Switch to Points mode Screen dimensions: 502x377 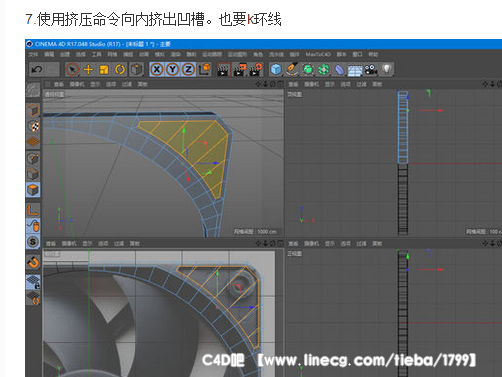click(x=33, y=158)
